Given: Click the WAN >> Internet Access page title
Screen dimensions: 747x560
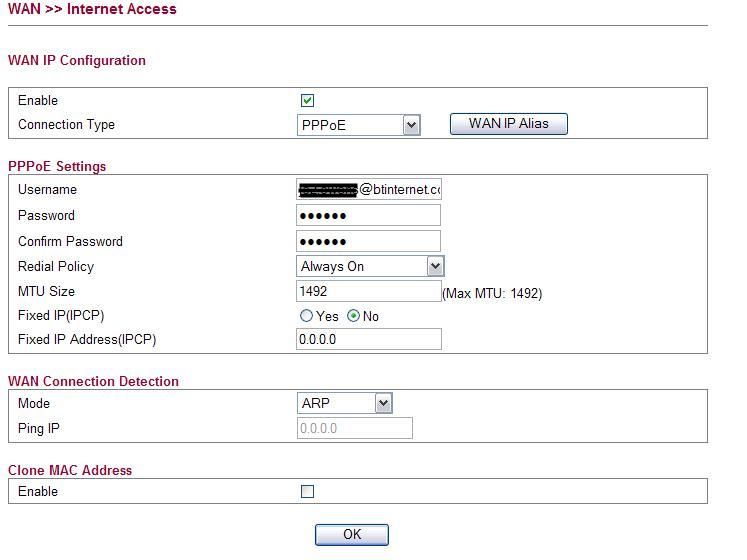Looking at the screenshot, I should (92, 9).
